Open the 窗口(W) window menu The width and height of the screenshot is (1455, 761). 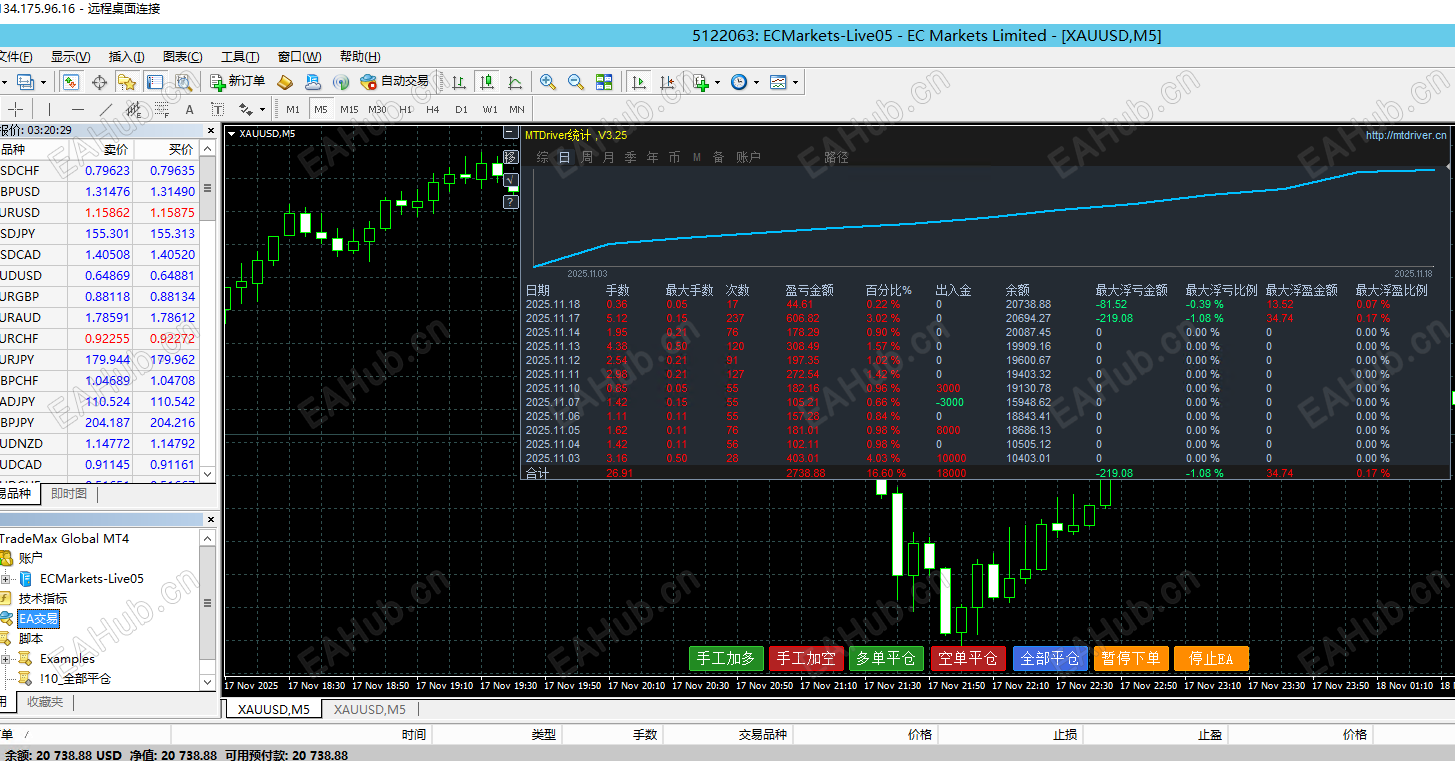coord(299,57)
